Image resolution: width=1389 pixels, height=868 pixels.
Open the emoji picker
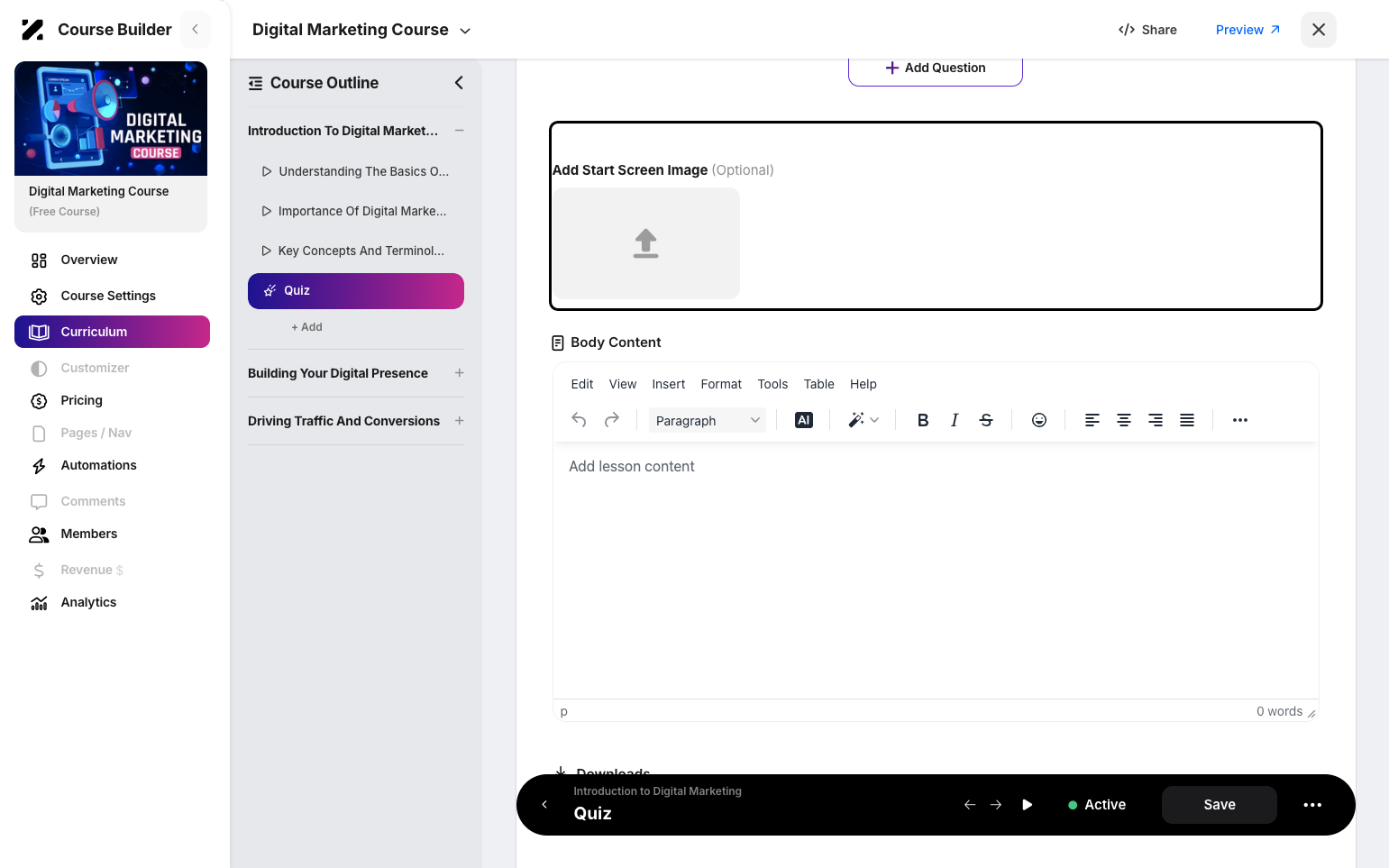coord(1039,420)
